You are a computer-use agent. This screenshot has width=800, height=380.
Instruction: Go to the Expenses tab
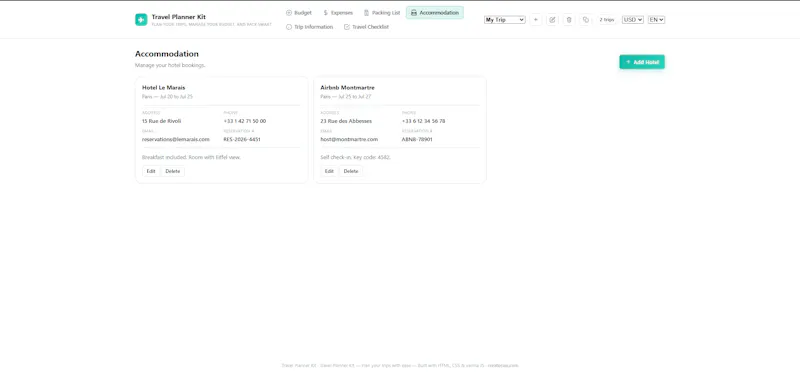pyautogui.click(x=338, y=13)
